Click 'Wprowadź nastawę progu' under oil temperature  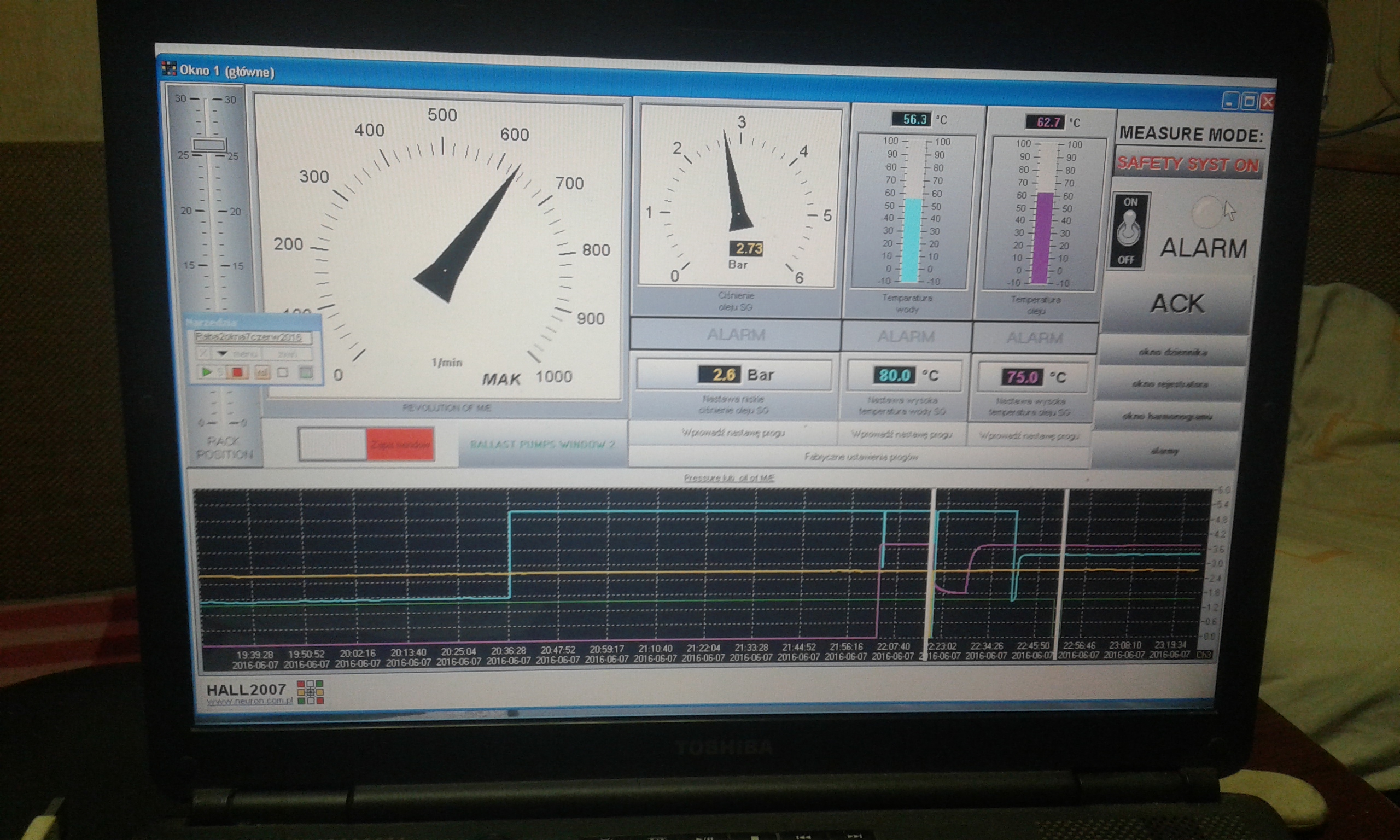[x=1029, y=436]
